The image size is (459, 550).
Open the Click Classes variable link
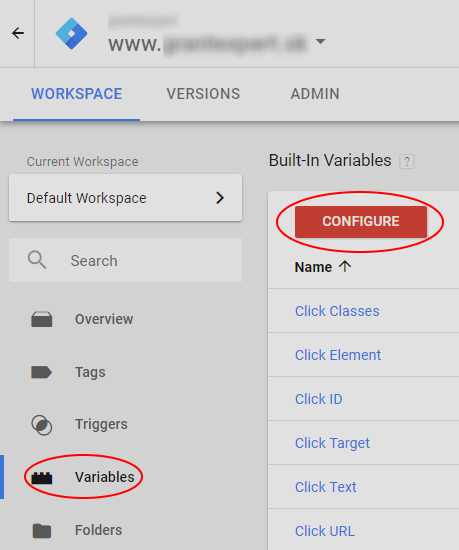337,311
